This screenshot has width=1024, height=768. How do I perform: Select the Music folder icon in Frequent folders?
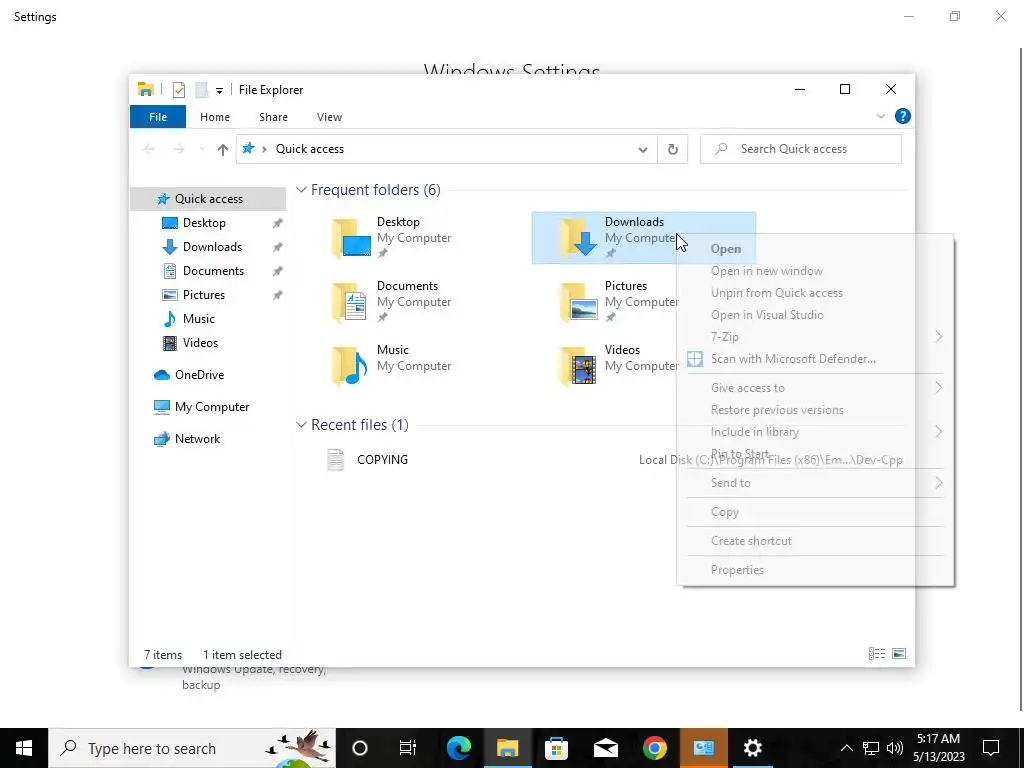click(x=351, y=366)
